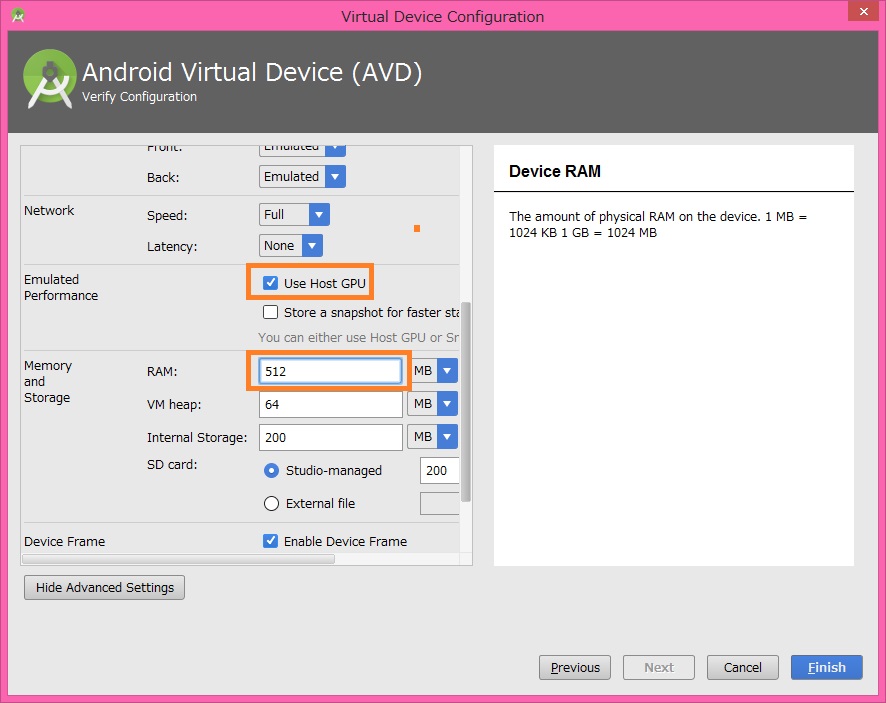Select the Studio-managed SD card option
Image resolution: width=886 pixels, height=703 pixels.
point(271,470)
